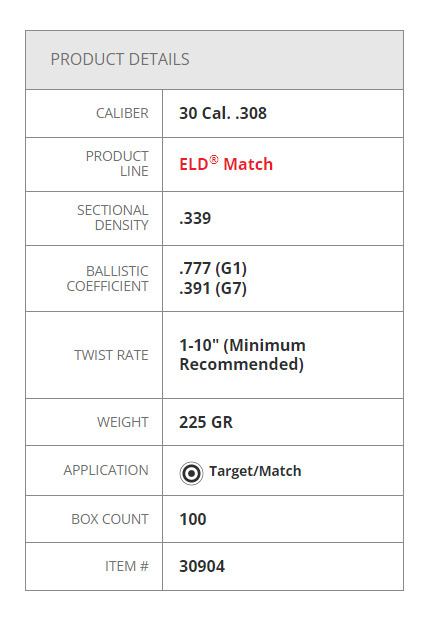Select the box count value 100

[x=193, y=519]
